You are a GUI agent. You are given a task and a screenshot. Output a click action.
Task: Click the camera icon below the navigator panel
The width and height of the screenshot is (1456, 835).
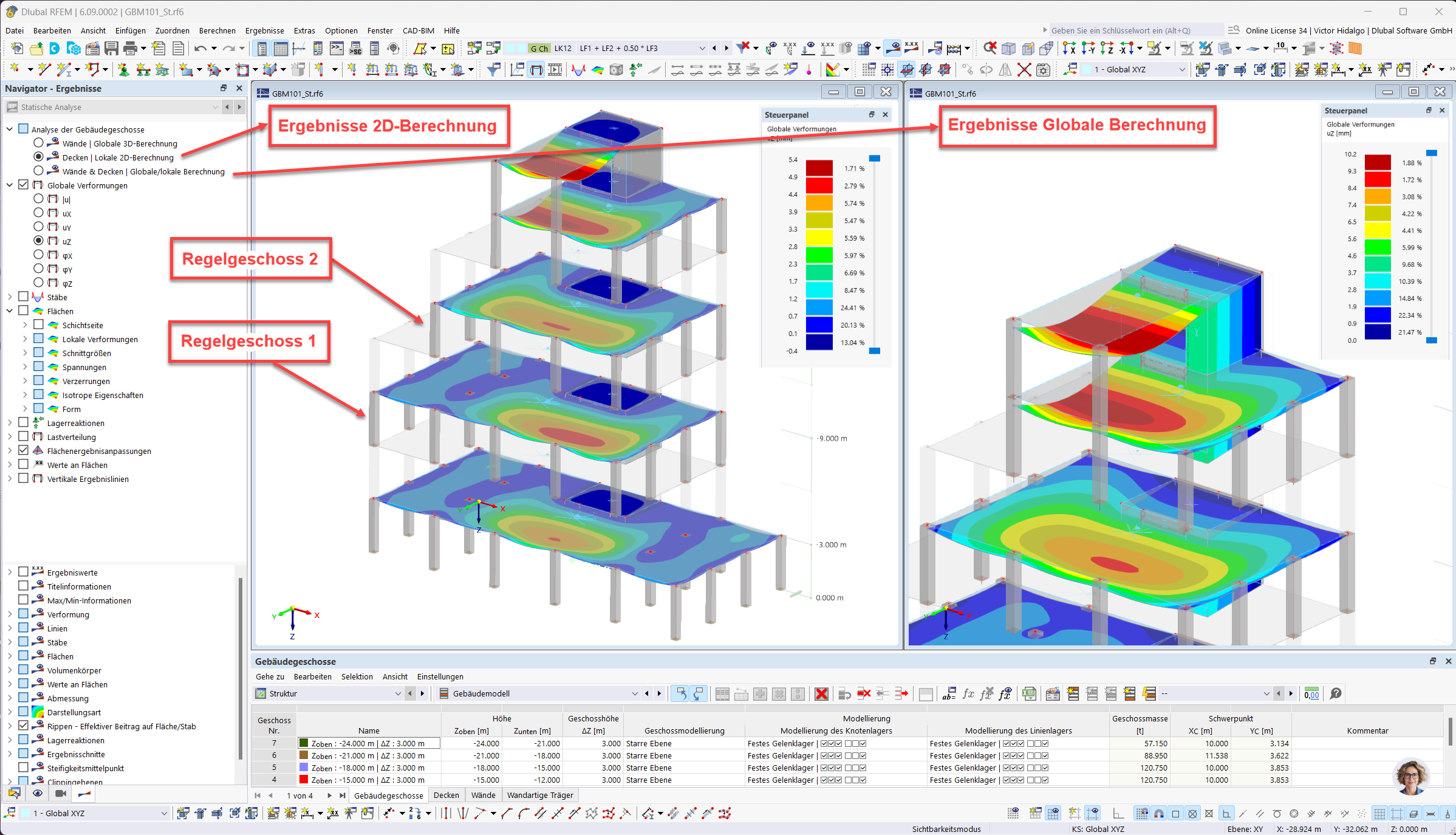click(60, 794)
